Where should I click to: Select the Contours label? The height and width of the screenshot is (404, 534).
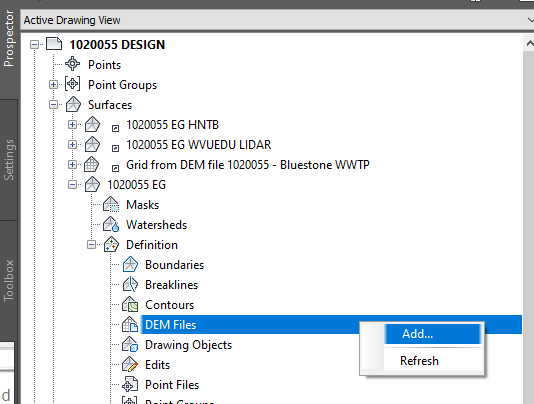coord(169,305)
